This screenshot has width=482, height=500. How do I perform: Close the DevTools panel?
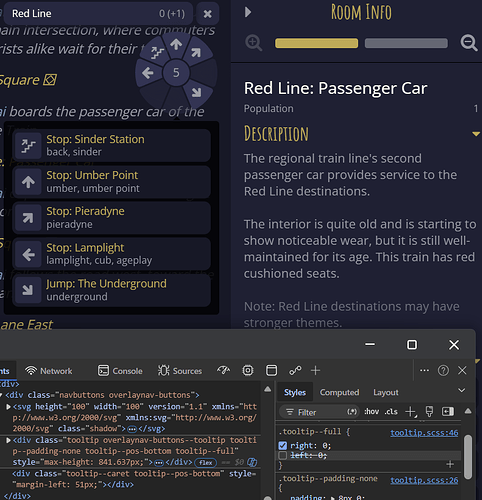pos(462,370)
